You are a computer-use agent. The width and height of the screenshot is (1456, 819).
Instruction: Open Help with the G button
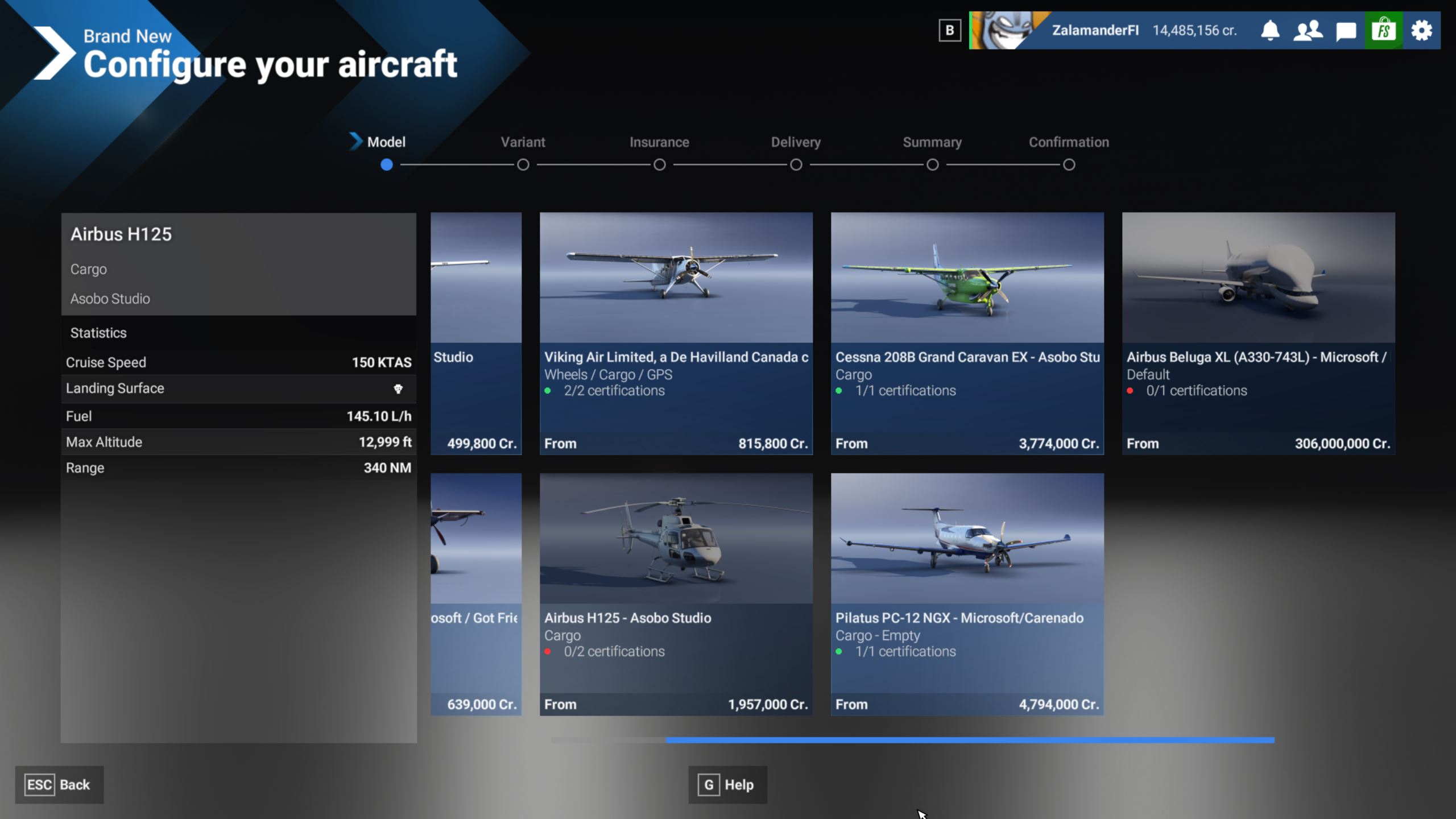pos(727,785)
